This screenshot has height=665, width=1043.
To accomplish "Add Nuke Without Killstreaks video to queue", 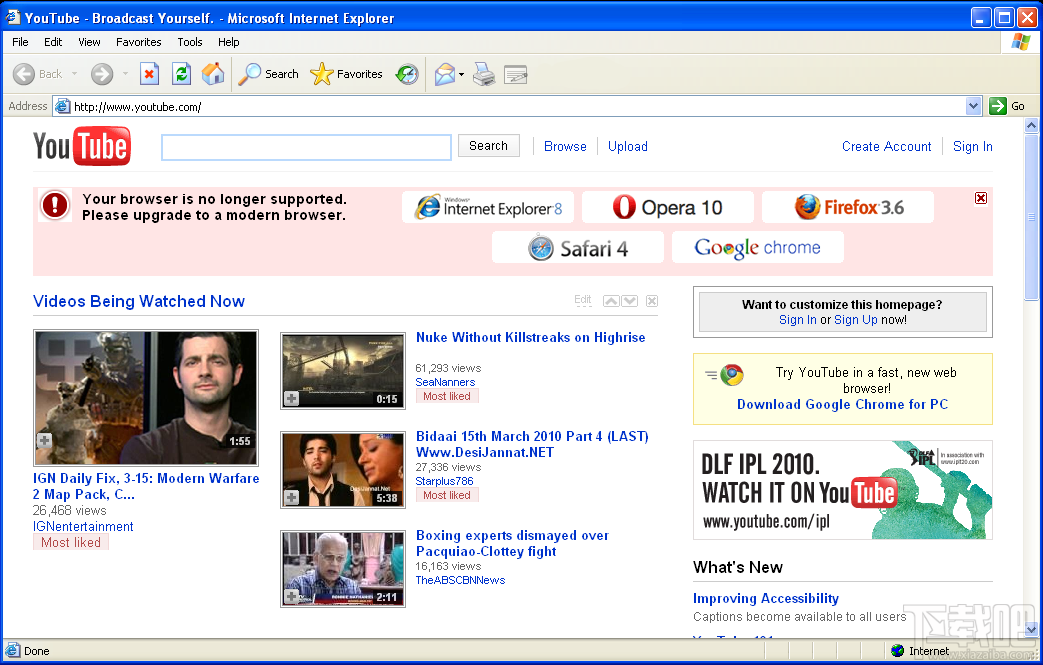I will (292, 398).
